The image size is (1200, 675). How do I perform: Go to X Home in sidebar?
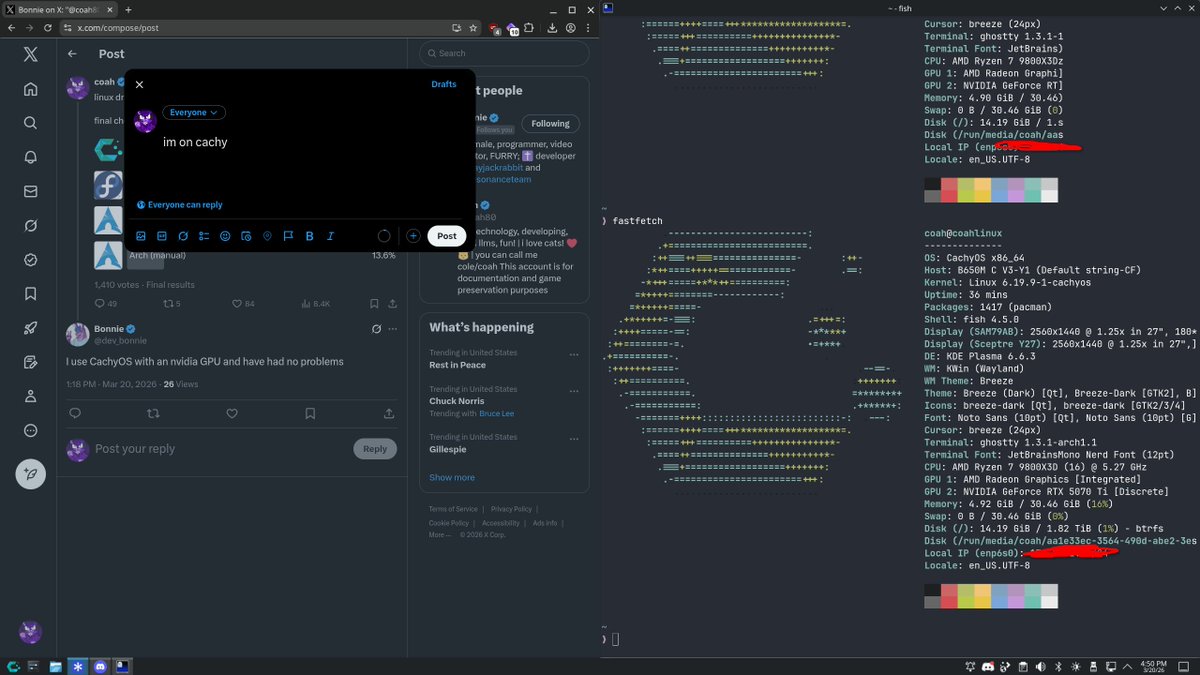point(31,89)
